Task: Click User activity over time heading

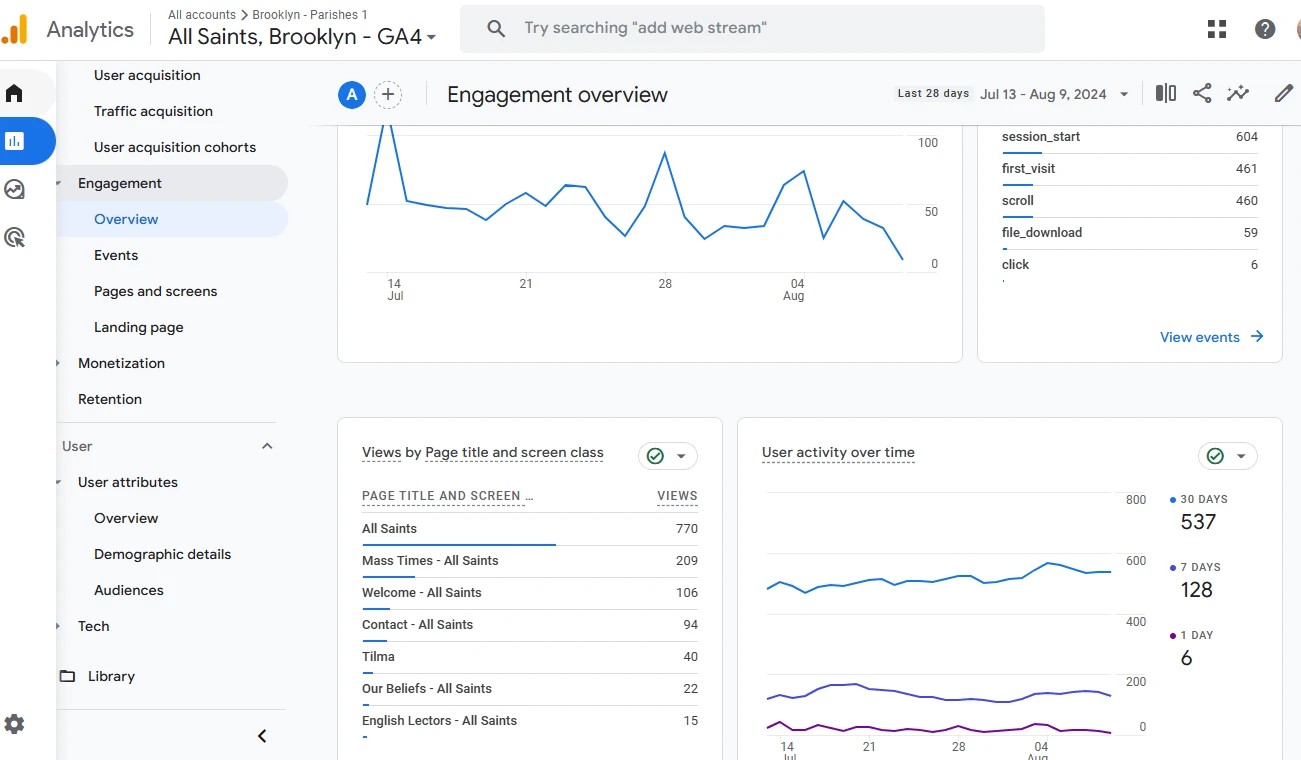Action: click(x=838, y=453)
